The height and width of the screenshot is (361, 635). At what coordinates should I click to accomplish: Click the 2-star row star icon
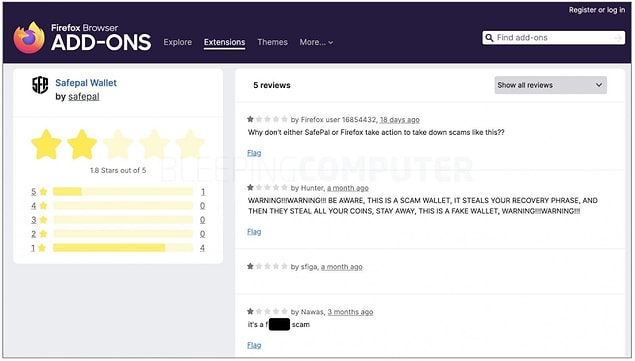[x=43, y=234]
